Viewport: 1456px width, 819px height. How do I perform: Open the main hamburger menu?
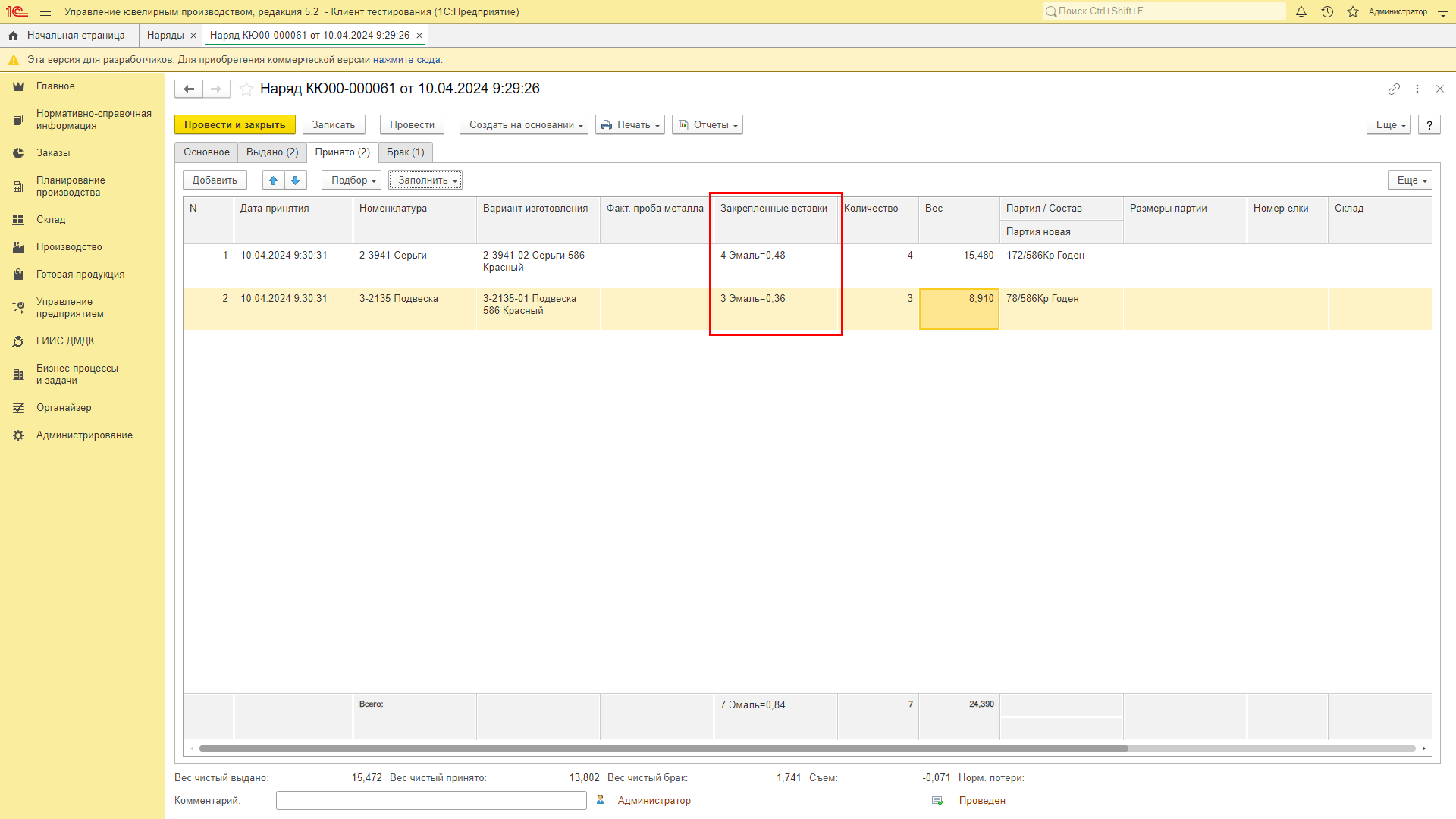(x=45, y=11)
